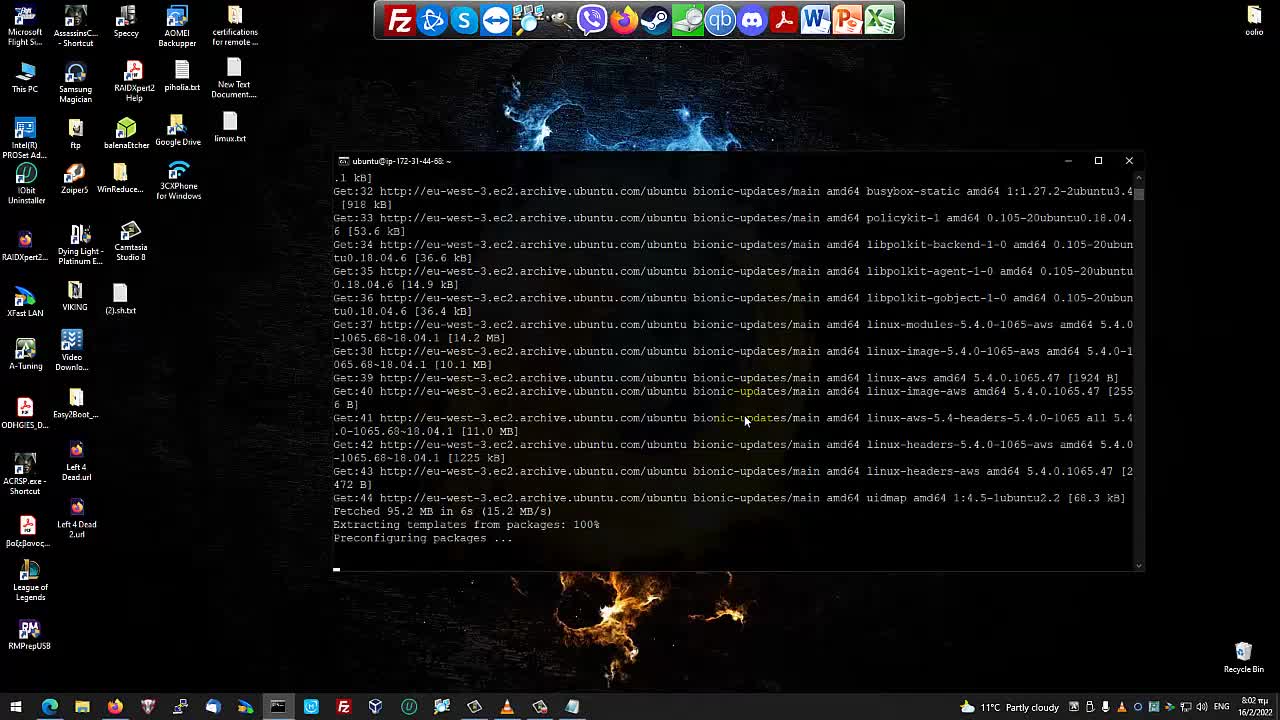
Task: Switch to the terminal window taskbar button
Action: (278, 707)
